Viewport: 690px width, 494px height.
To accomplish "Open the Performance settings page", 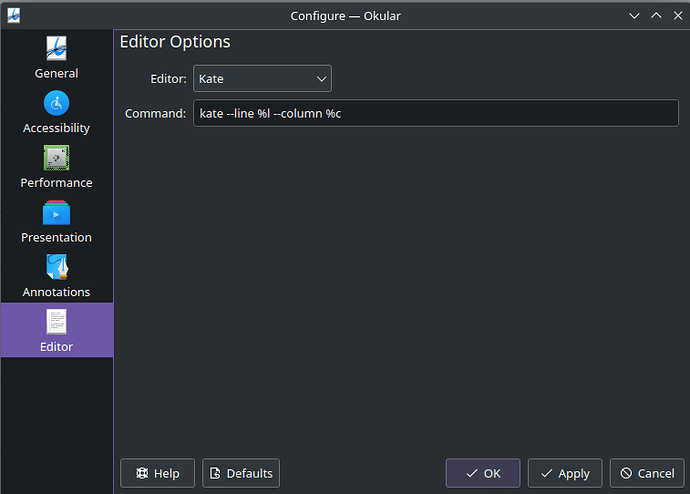I will tap(56, 167).
